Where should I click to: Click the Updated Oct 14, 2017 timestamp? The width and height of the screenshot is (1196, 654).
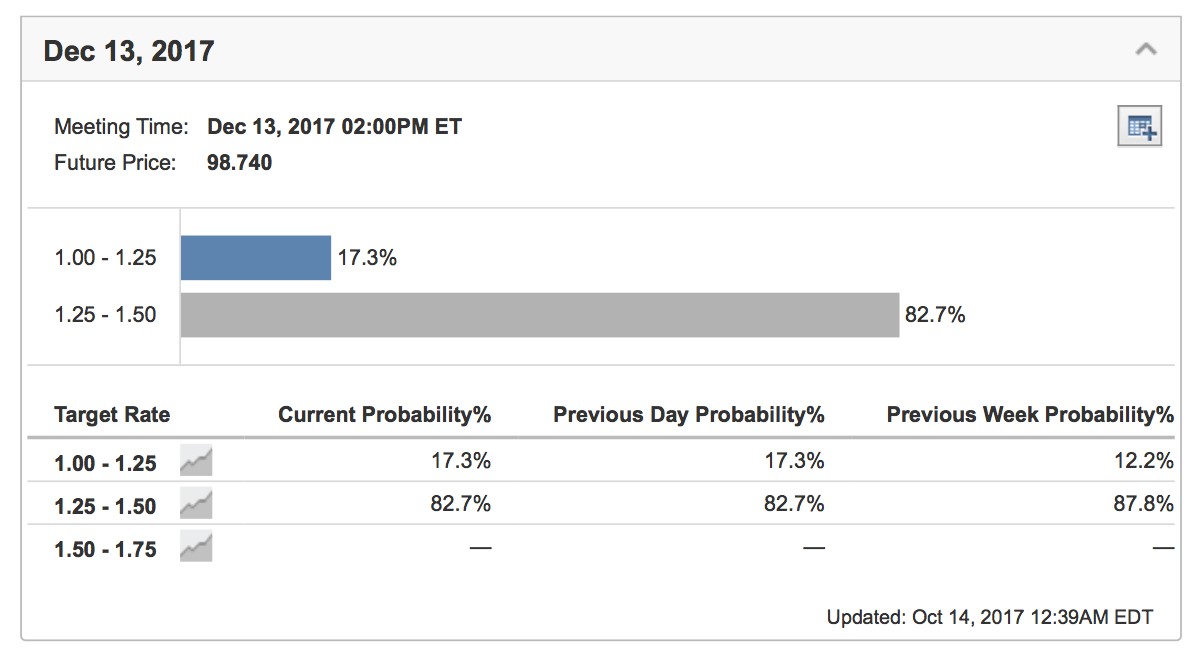click(989, 617)
